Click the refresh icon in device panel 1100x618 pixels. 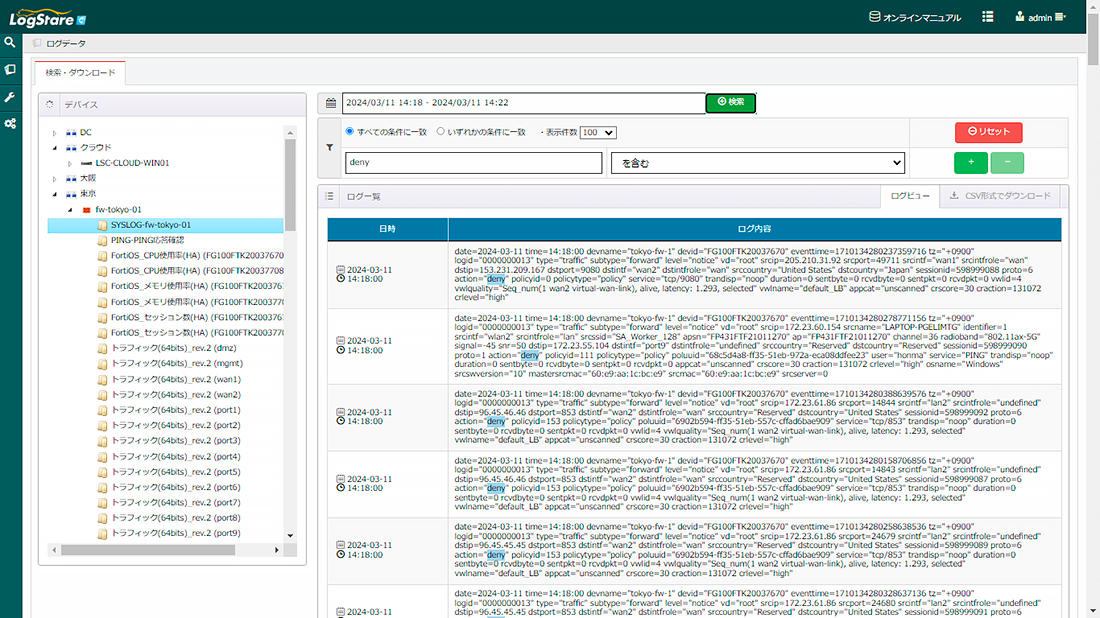coord(50,105)
